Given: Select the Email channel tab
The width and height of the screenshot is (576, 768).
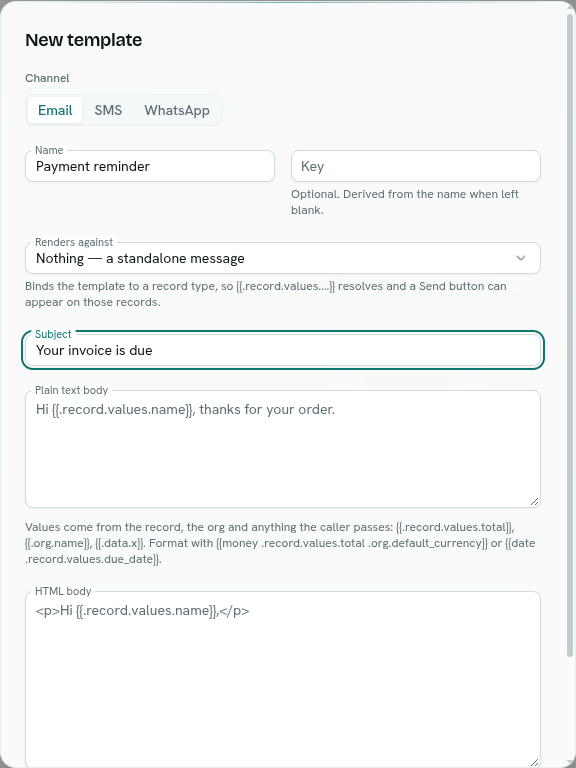Looking at the screenshot, I should 55,110.
